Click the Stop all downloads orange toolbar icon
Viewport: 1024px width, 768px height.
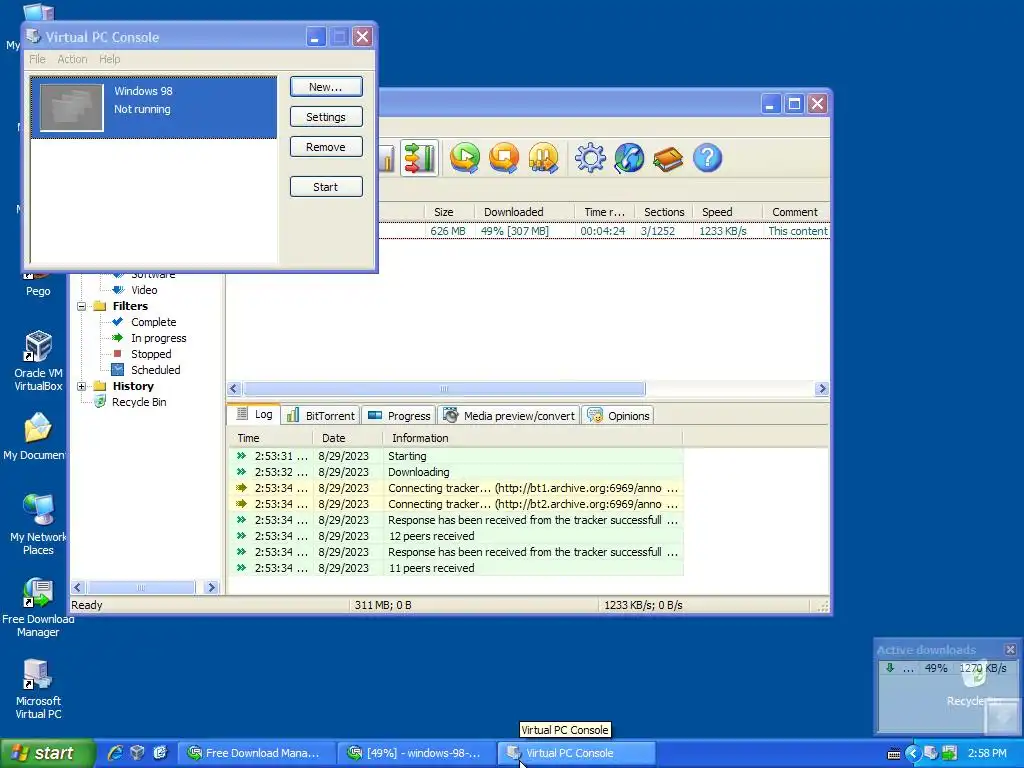click(x=504, y=157)
